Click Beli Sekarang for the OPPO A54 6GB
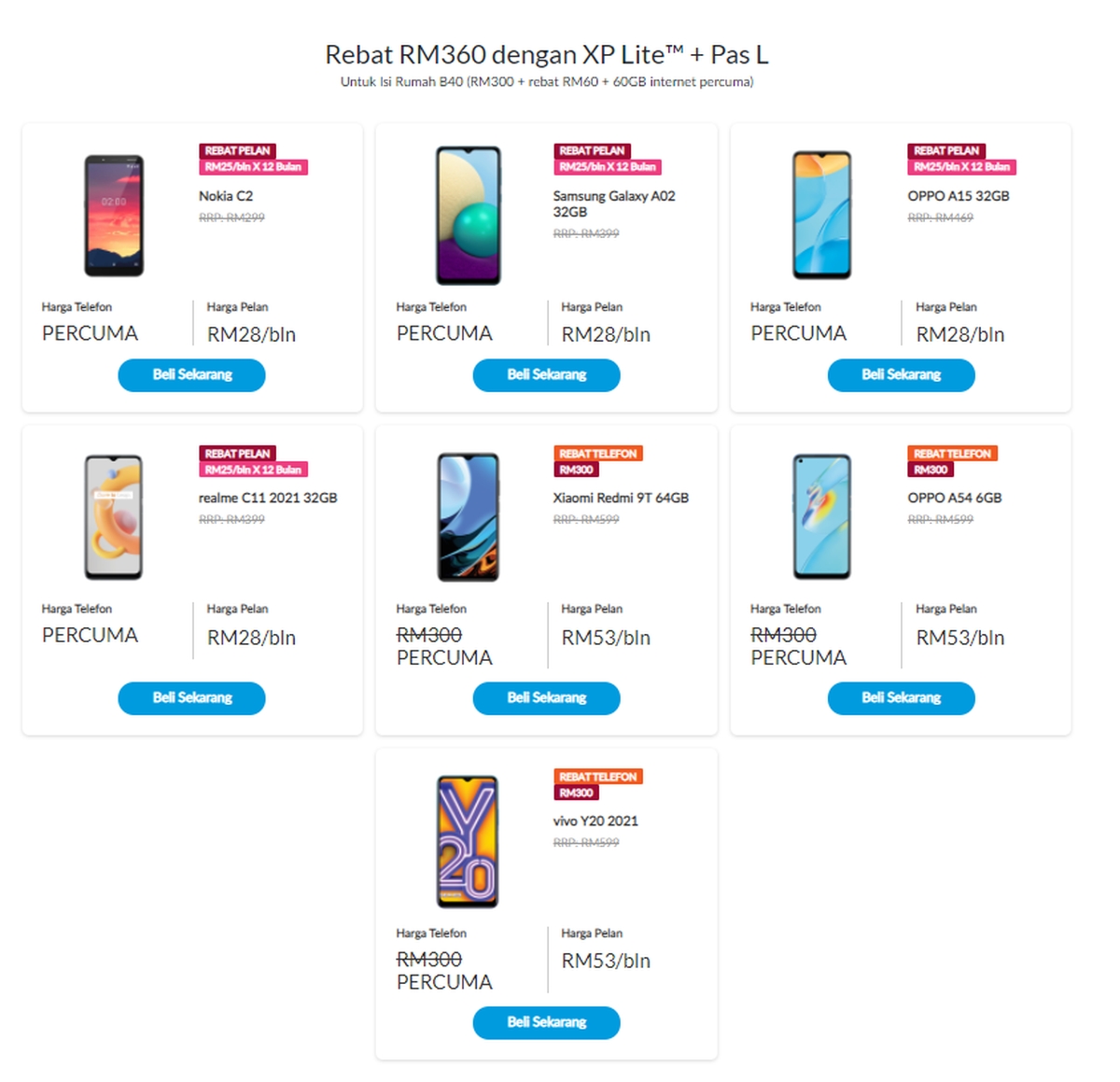Image resolution: width=1120 pixels, height=1082 pixels. (901, 698)
